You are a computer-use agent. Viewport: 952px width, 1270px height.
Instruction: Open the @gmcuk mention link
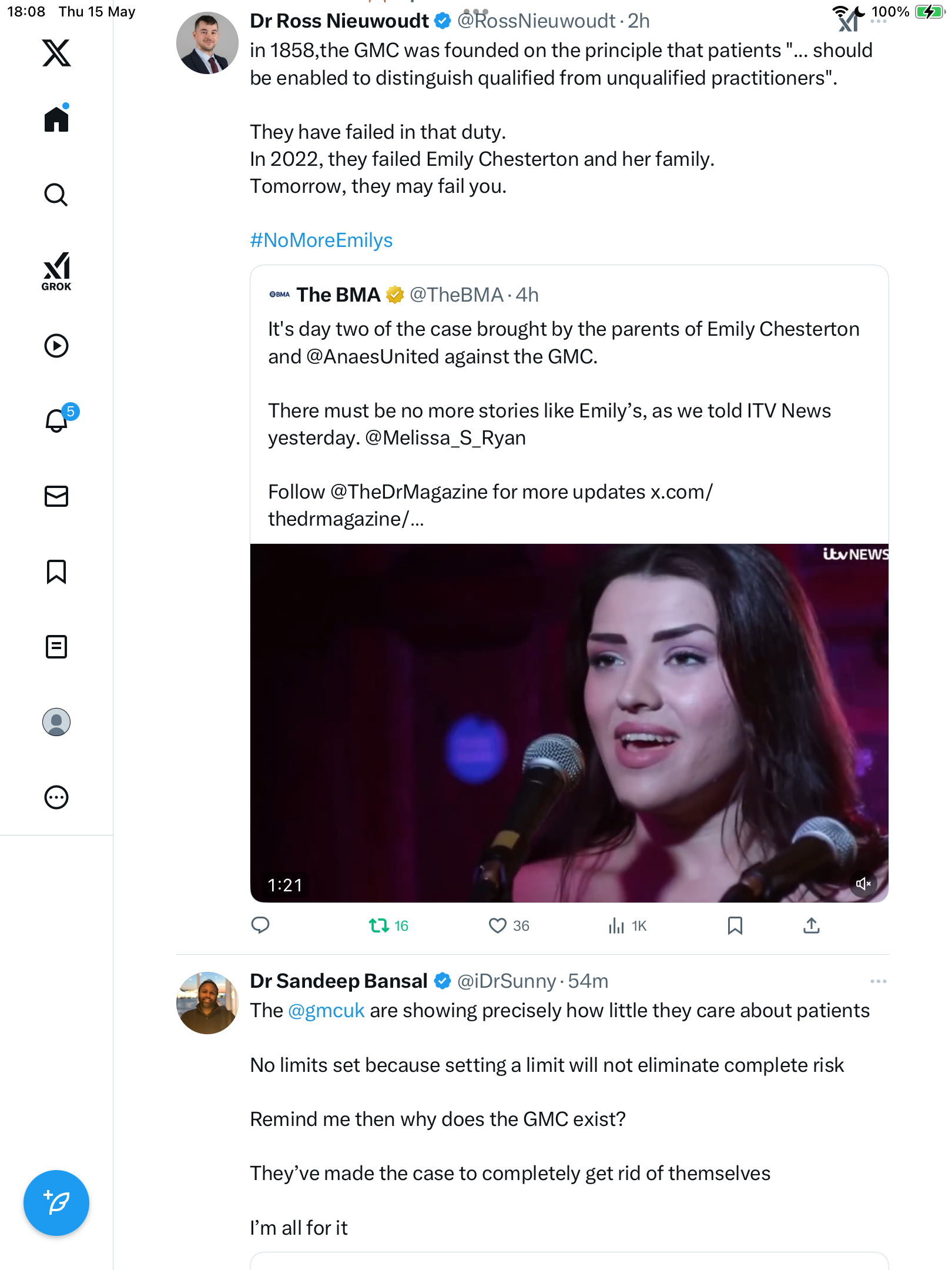tap(326, 1011)
